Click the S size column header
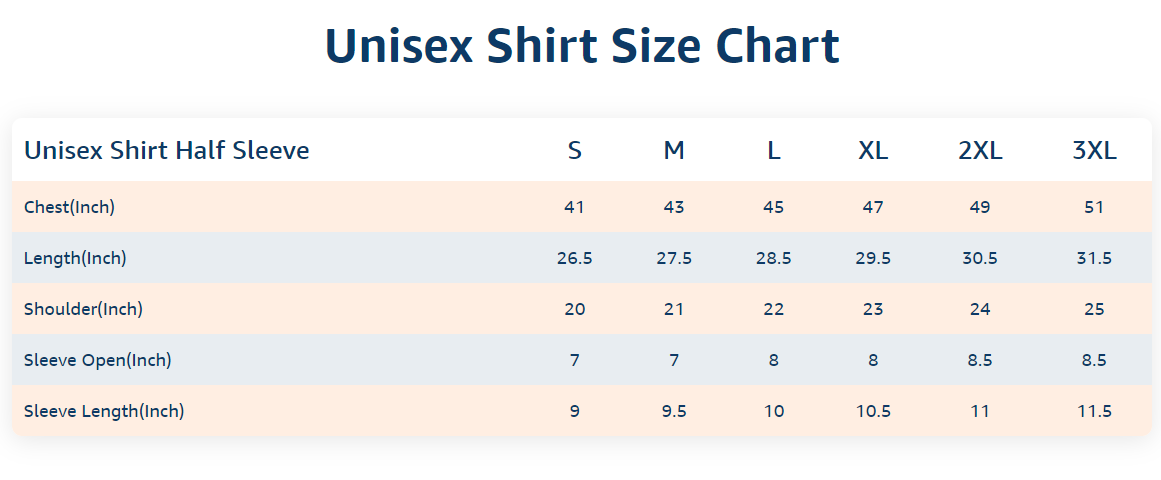The width and height of the screenshot is (1161, 480). [575, 151]
